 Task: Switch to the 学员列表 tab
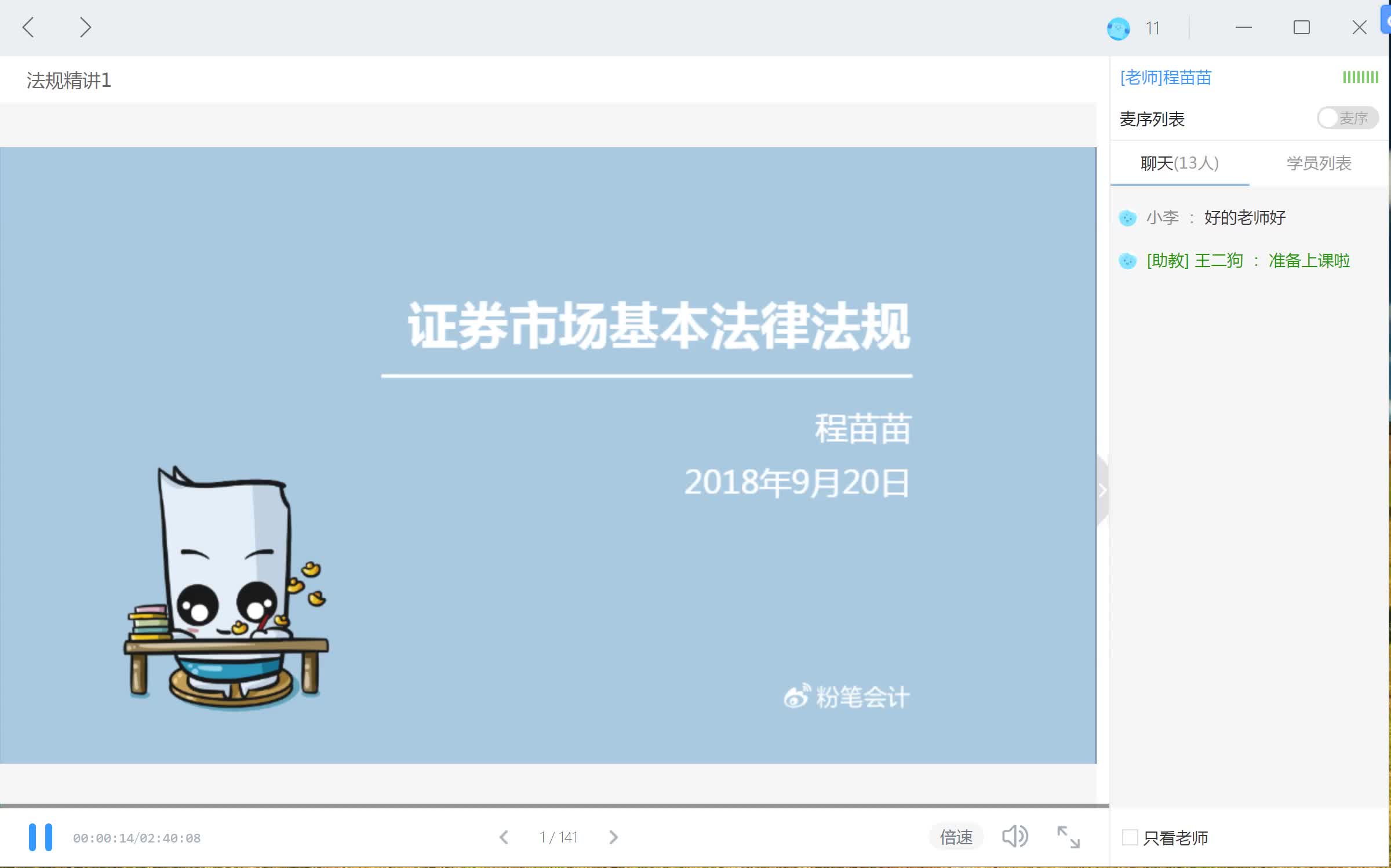pyautogui.click(x=1319, y=163)
